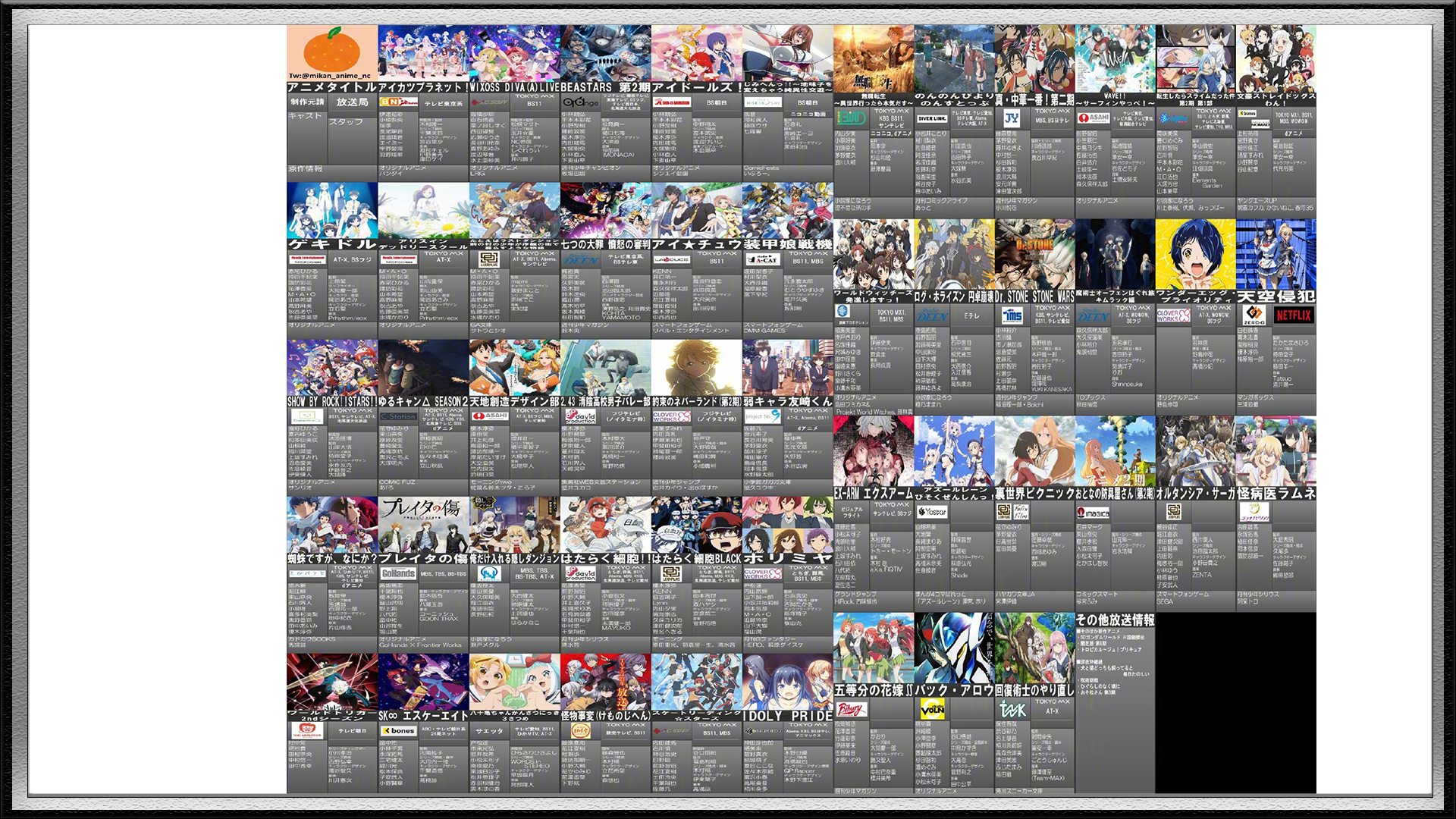The image size is (1456, 819).
Task: Click the SHOW BY ROCK!!STARS!! title text
Action: click(332, 401)
